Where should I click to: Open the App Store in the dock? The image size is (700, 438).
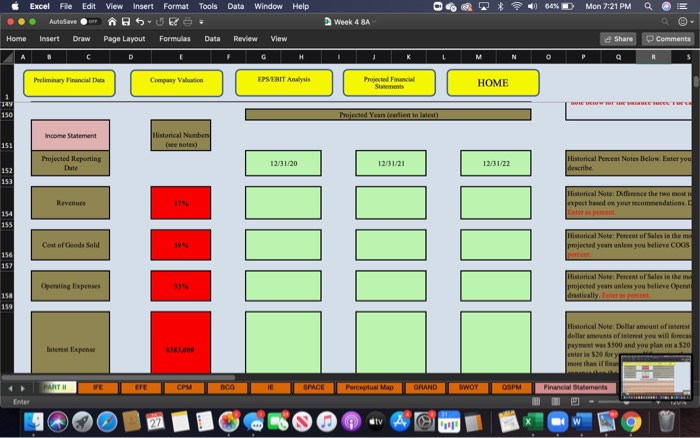coord(400,421)
